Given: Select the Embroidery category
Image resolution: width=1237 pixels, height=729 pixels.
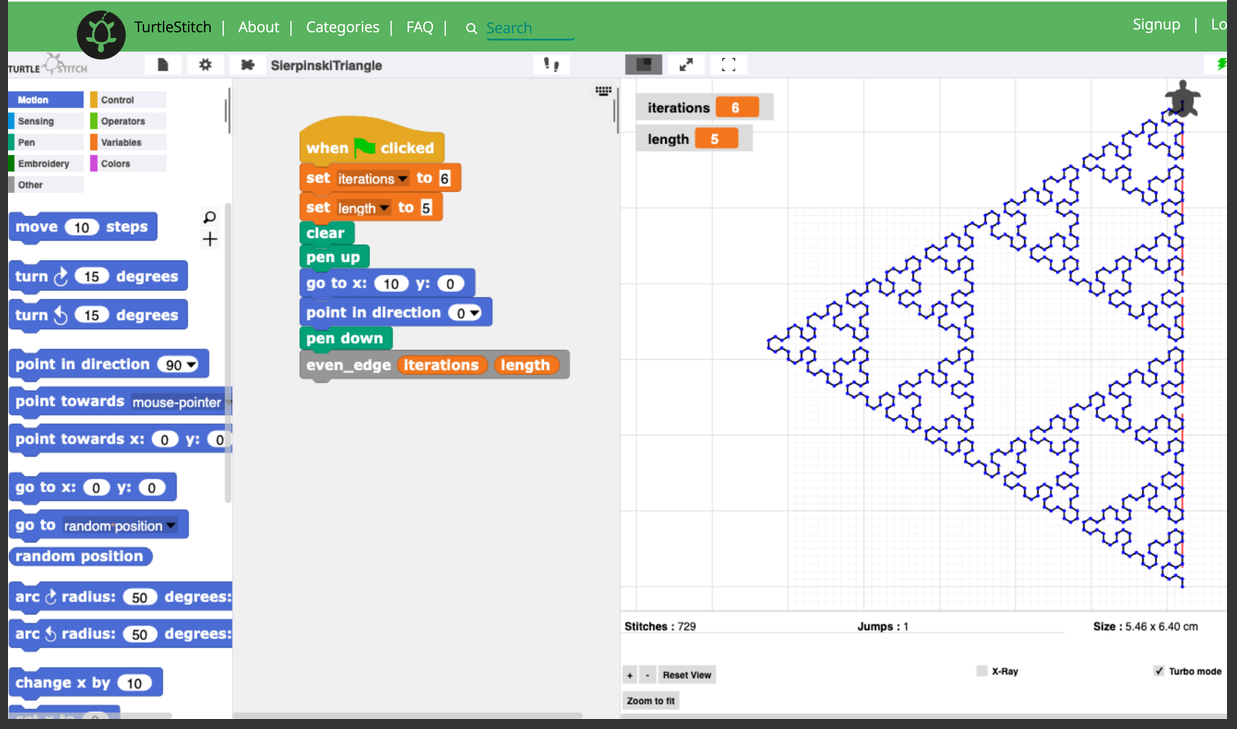Looking at the screenshot, I should (x=46, y=163).
